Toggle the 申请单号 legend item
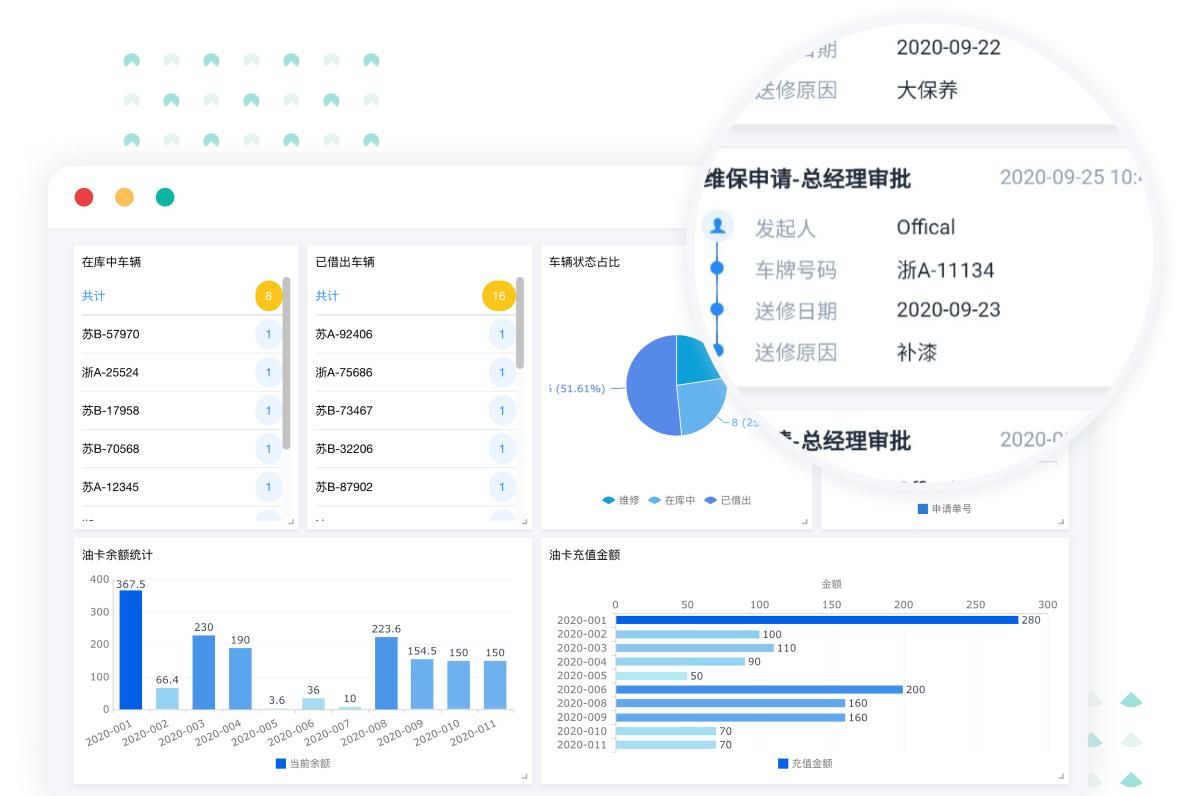 [x=945, y=509]
